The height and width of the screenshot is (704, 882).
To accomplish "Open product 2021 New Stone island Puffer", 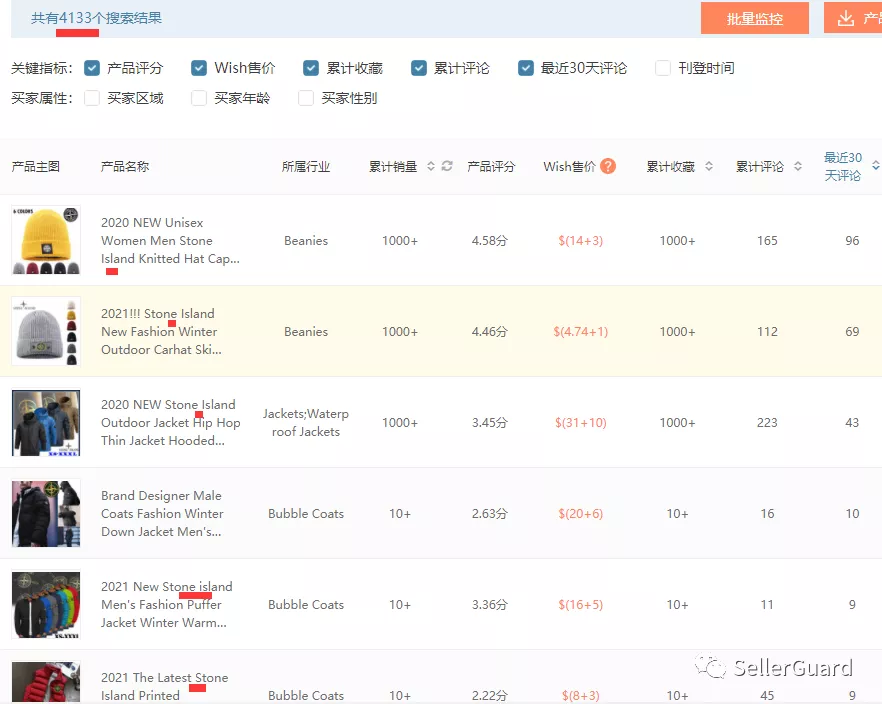I will coord(166,605).
